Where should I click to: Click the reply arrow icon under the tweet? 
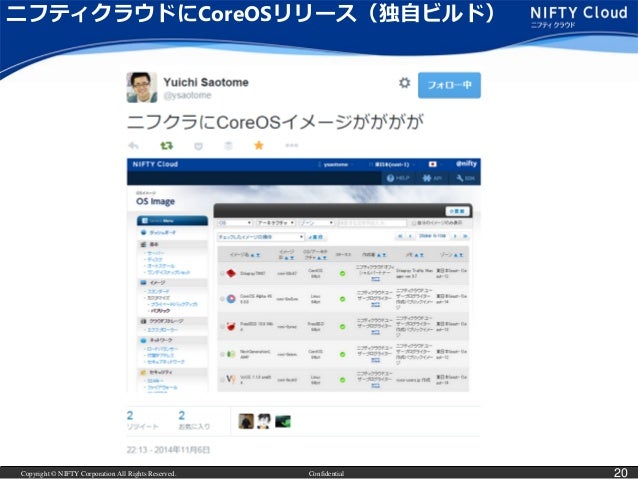[133, 145]
